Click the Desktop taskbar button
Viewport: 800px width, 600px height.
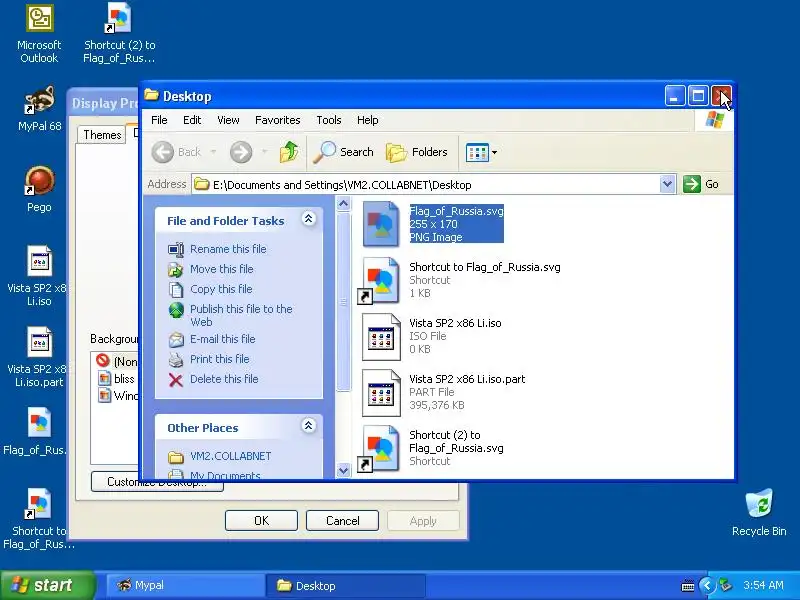[x=345, y=585]
